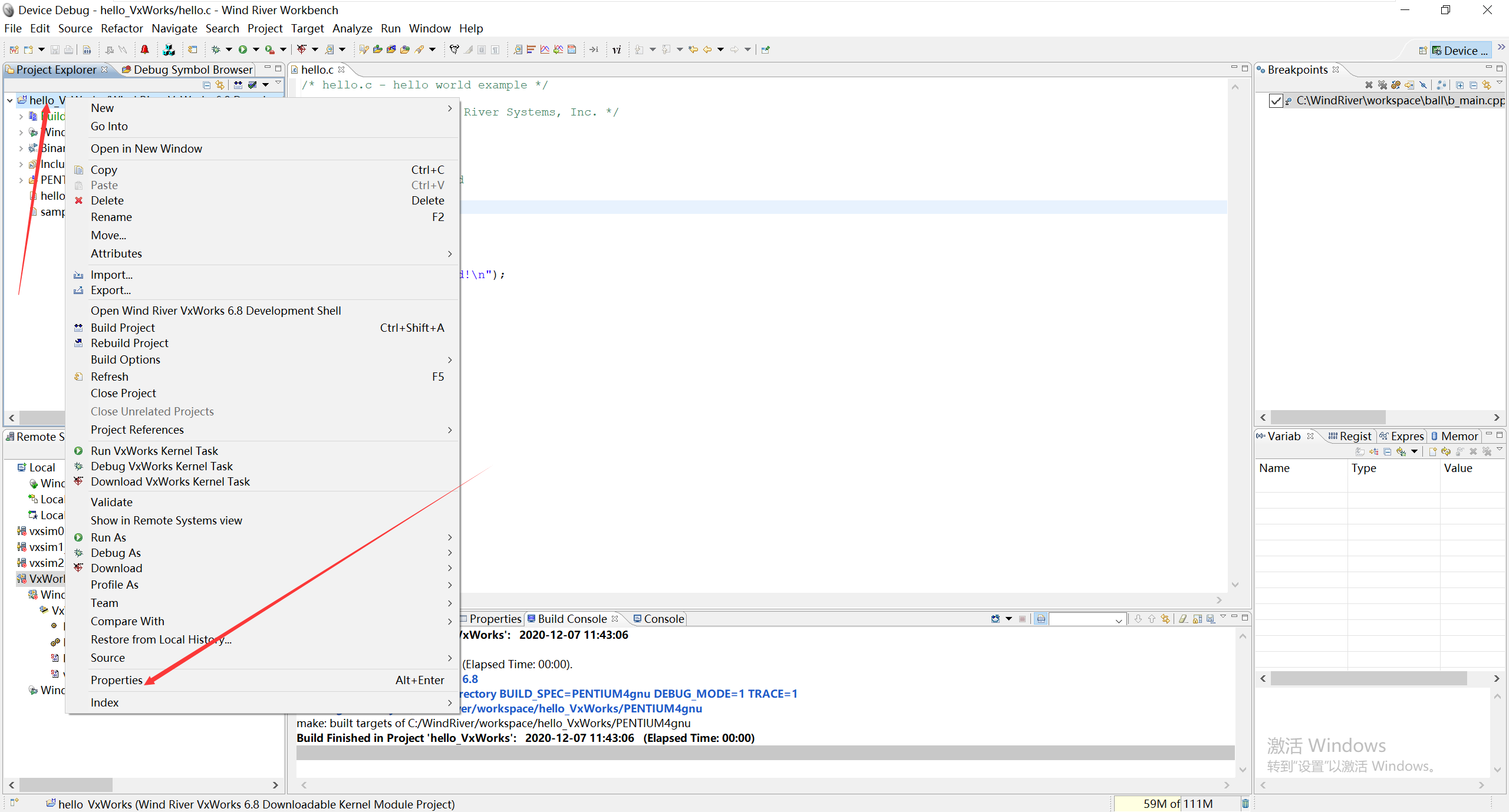Toggle the vi editor mode icon

617,50
